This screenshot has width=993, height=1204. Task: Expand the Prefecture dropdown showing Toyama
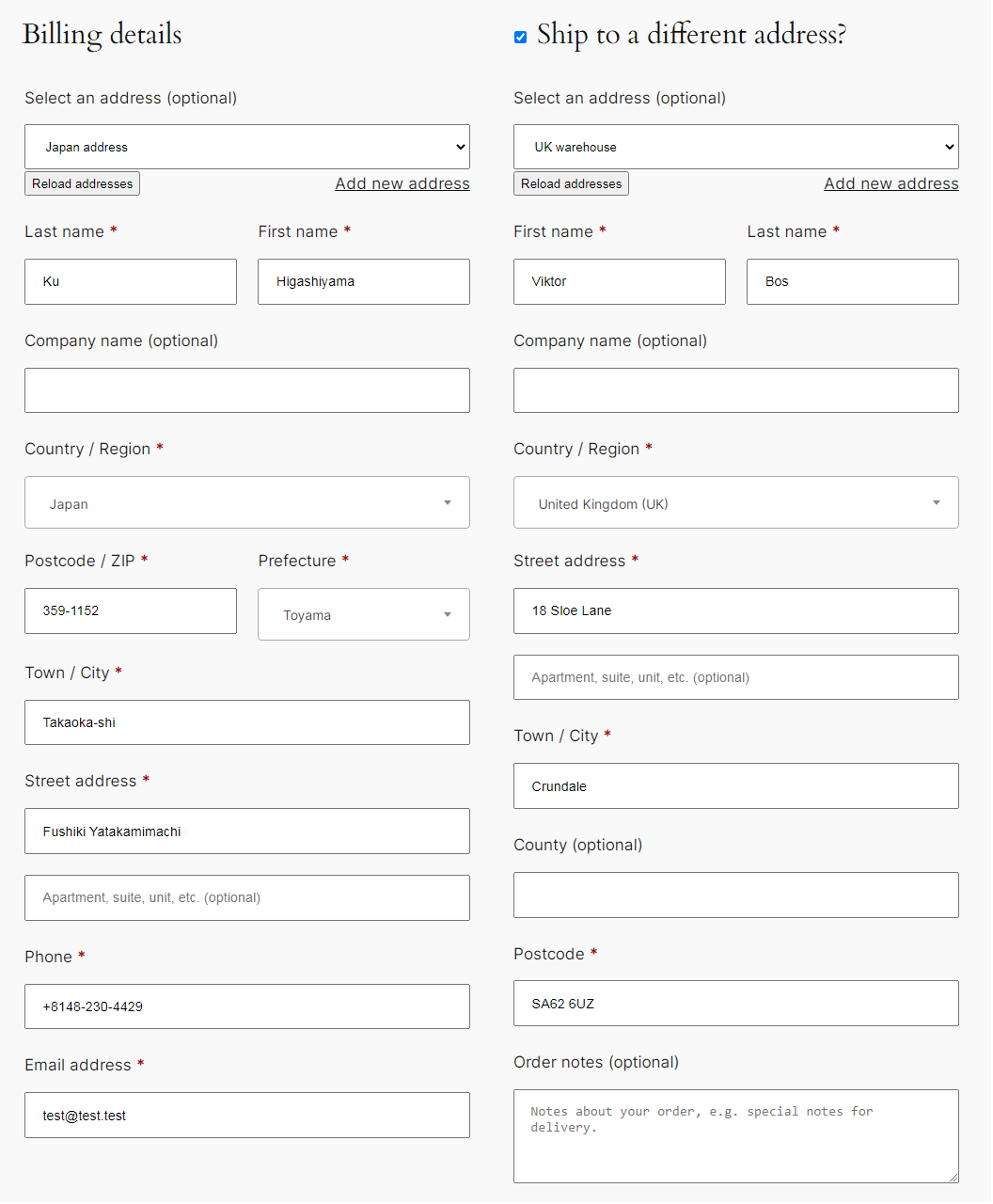(x=363, y=614)
